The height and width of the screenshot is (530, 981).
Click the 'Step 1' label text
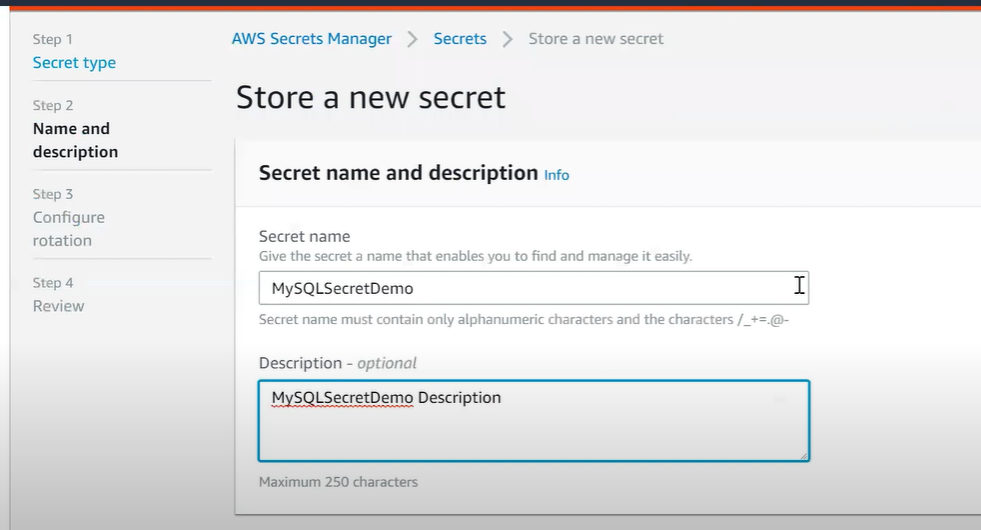pos(53,39)
